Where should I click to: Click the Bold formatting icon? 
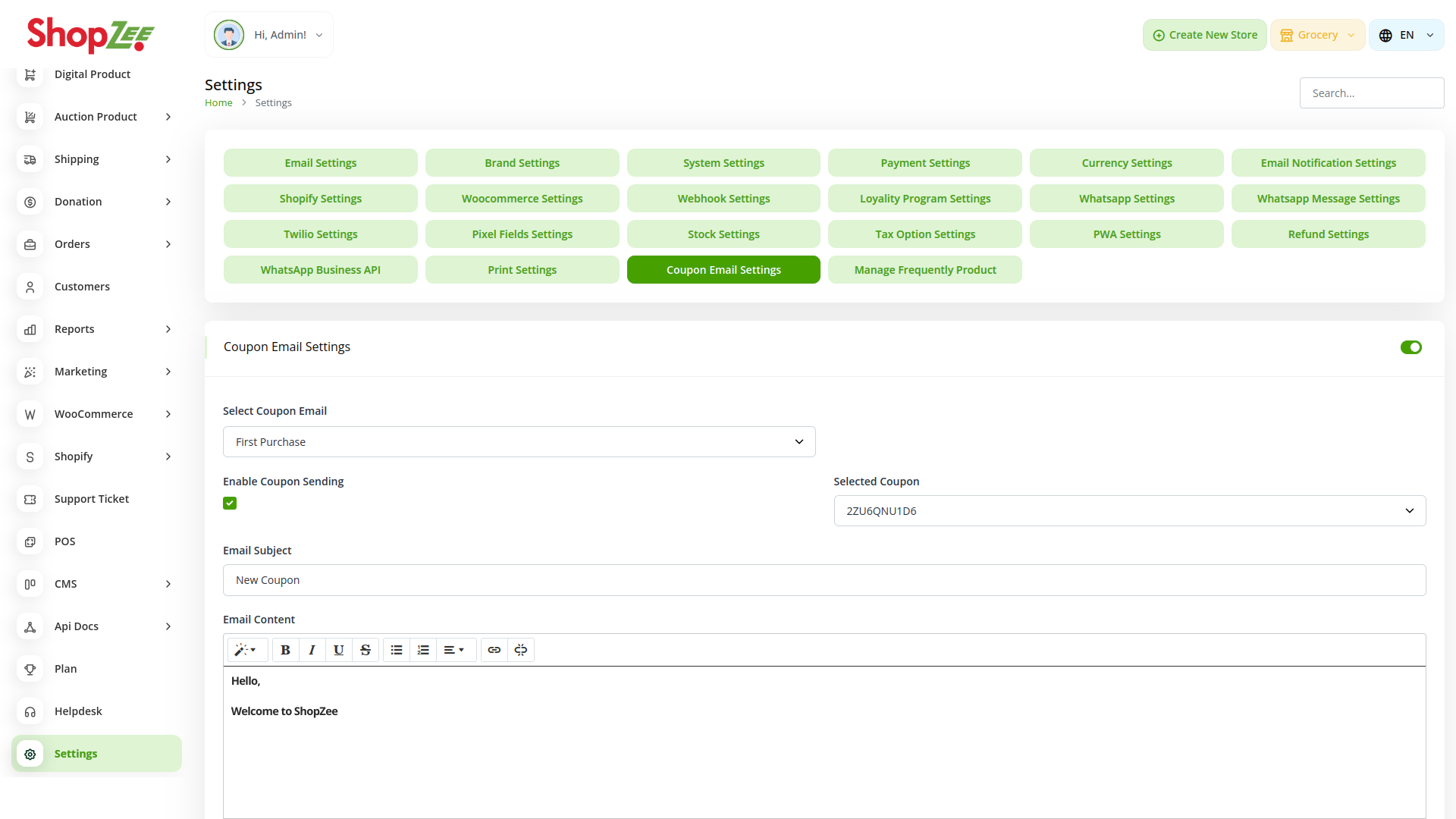tap(285, 650)
